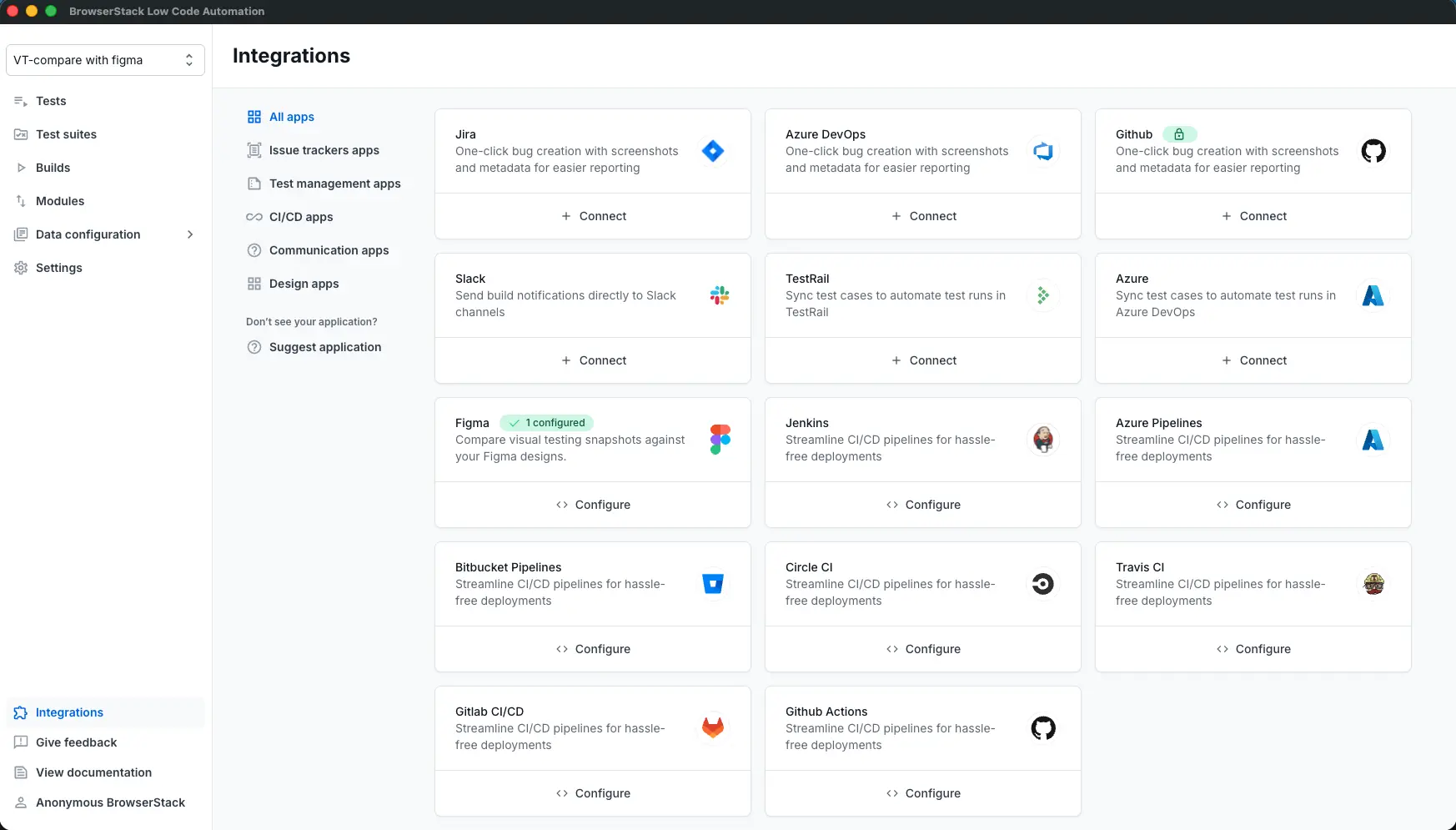Open Modules section
The image size is (1456, 830).
pos(60,201)
